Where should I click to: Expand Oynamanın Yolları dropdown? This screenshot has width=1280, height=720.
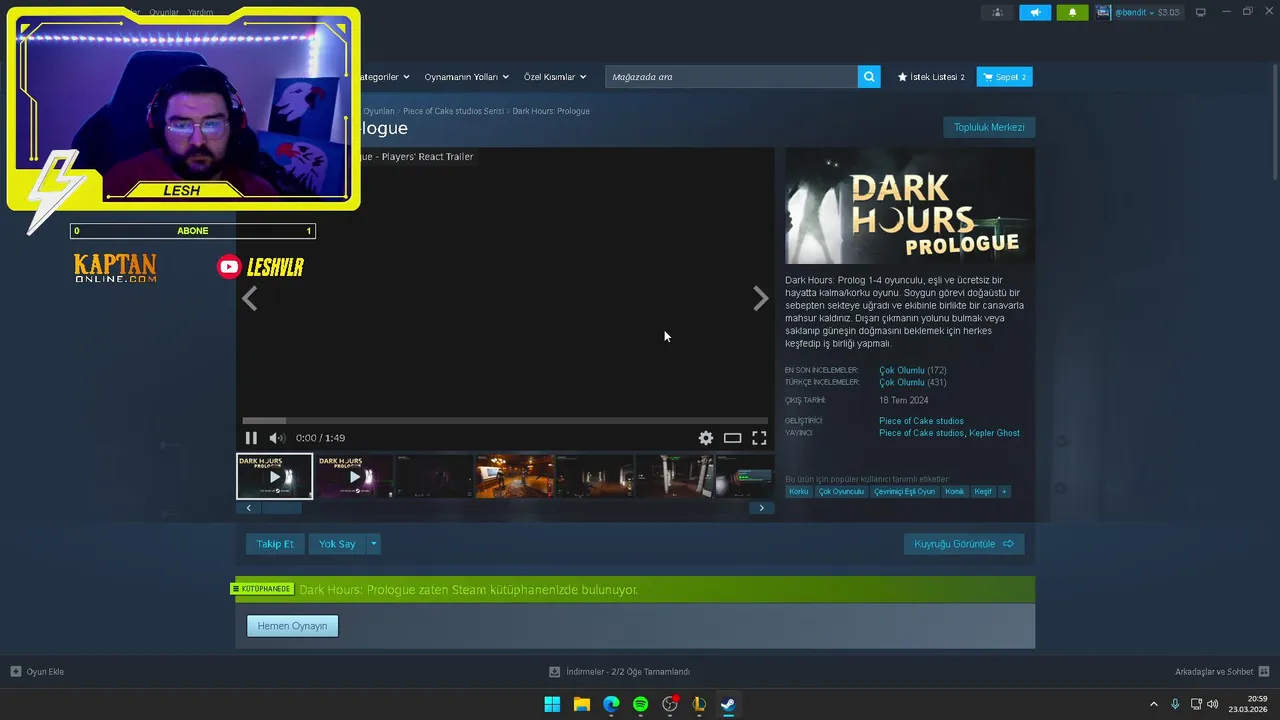[x=466, y=77]
